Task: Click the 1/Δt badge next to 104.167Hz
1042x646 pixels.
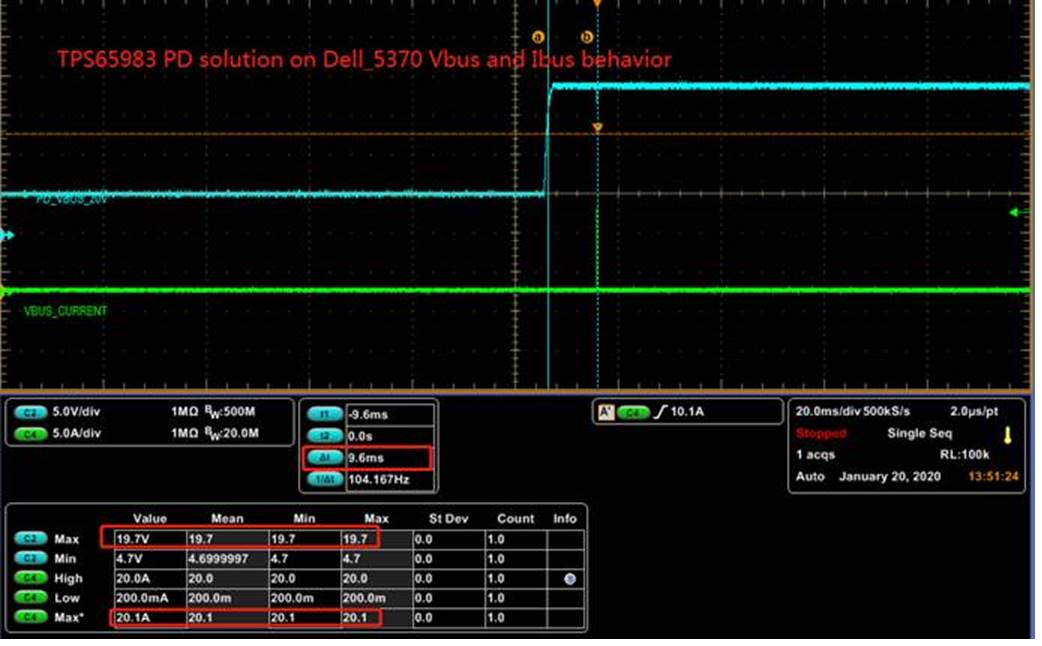Action: pos(325,481)
